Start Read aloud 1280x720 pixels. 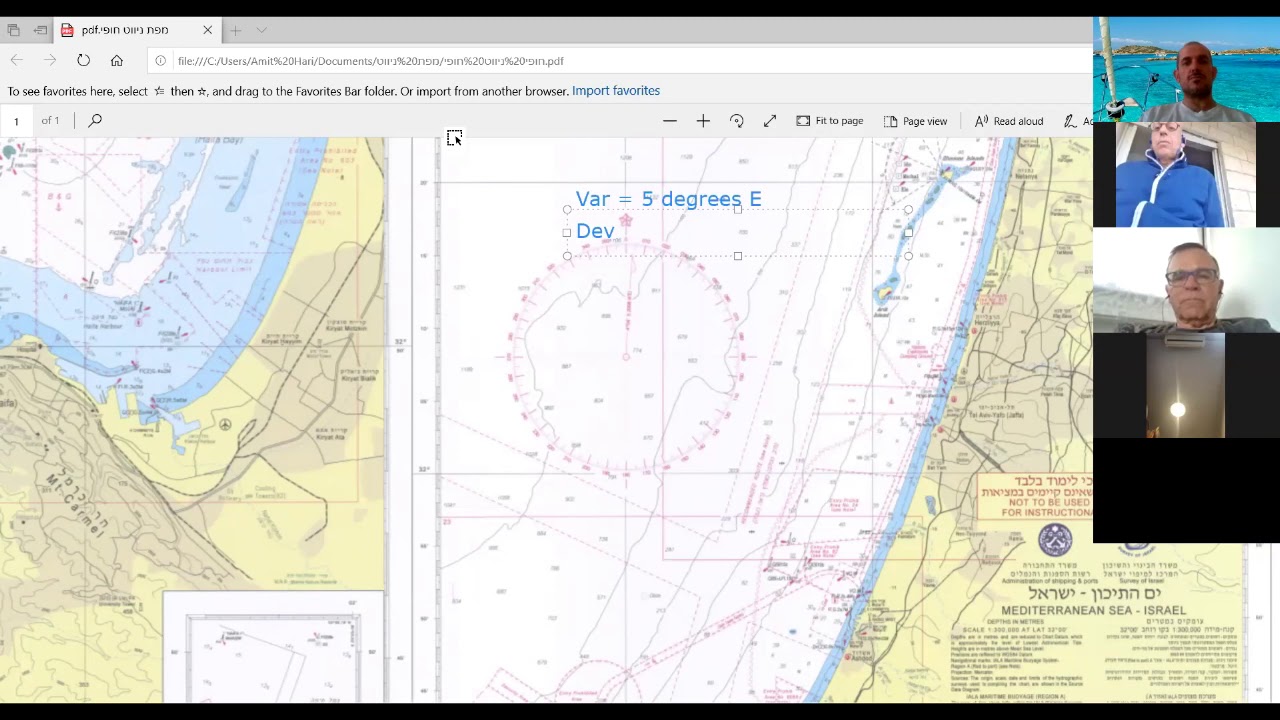[x=1009, y=121]
